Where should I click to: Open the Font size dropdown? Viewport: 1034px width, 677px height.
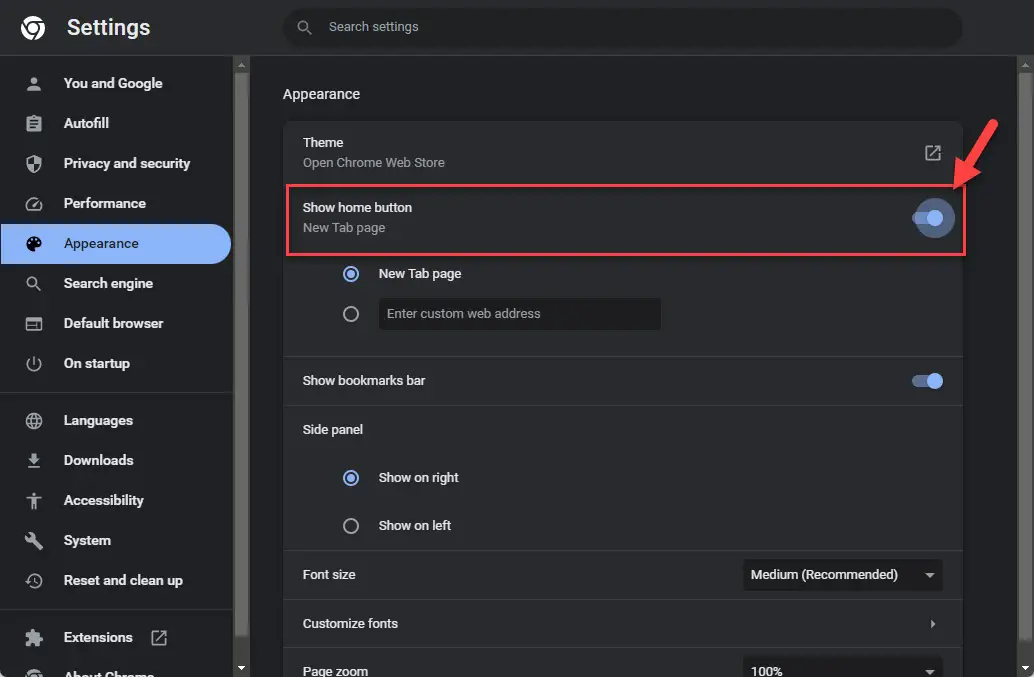(841, 575)
